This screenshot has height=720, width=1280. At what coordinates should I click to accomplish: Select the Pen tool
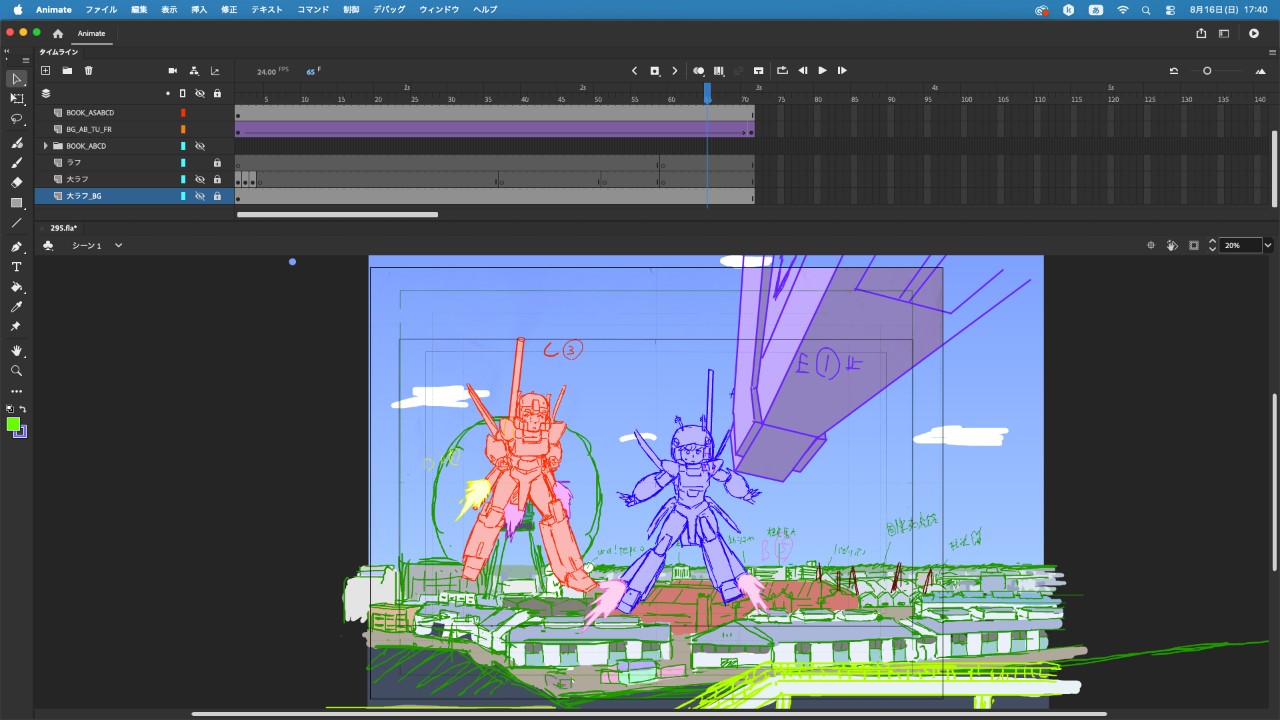tap(16, 246)
